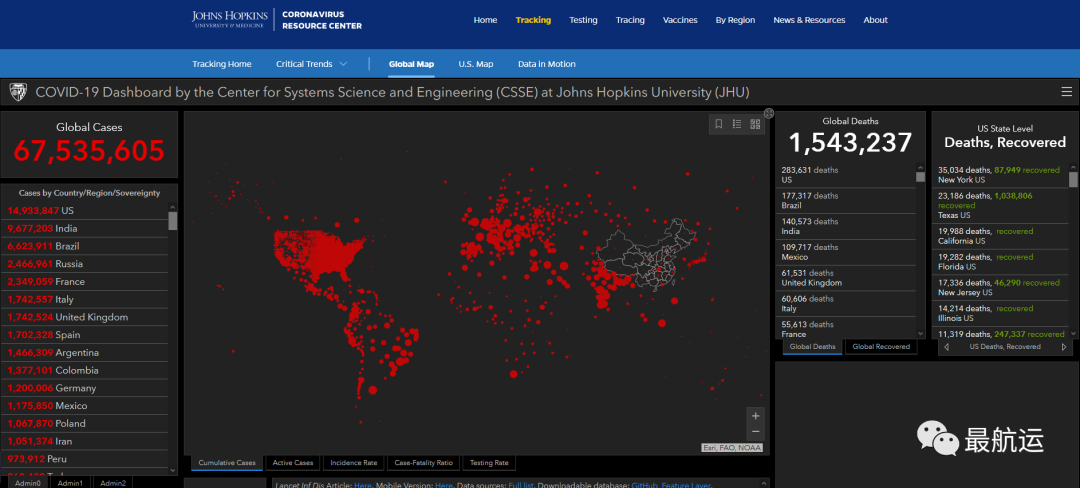Click the Feature Layer link
The height and width of the screenshot is (488, 1080).
[686, 485]
